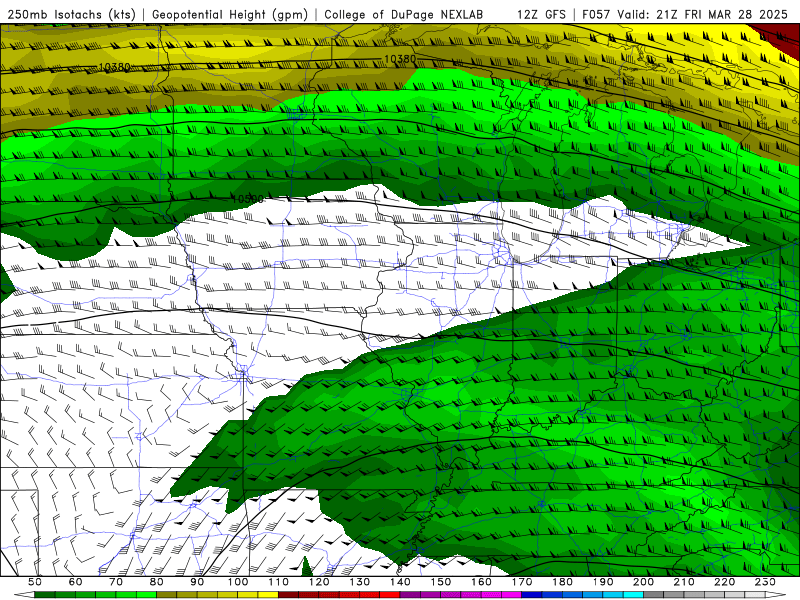Pick the olive swatch just right of 80
The image size is (800, 600).
[x=167, y=595]
